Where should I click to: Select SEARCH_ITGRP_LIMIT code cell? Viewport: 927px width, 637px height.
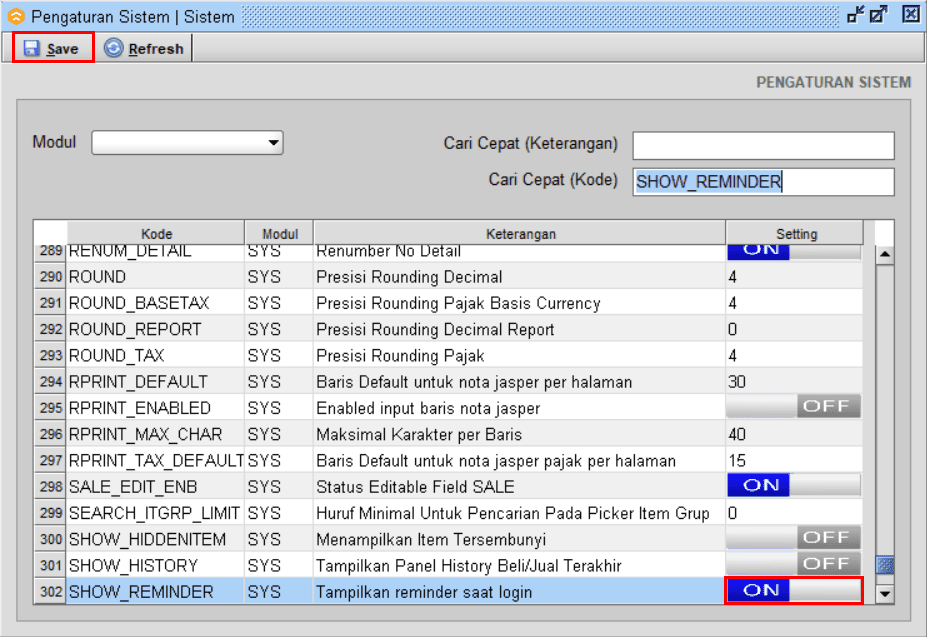[x=155, y=513]
